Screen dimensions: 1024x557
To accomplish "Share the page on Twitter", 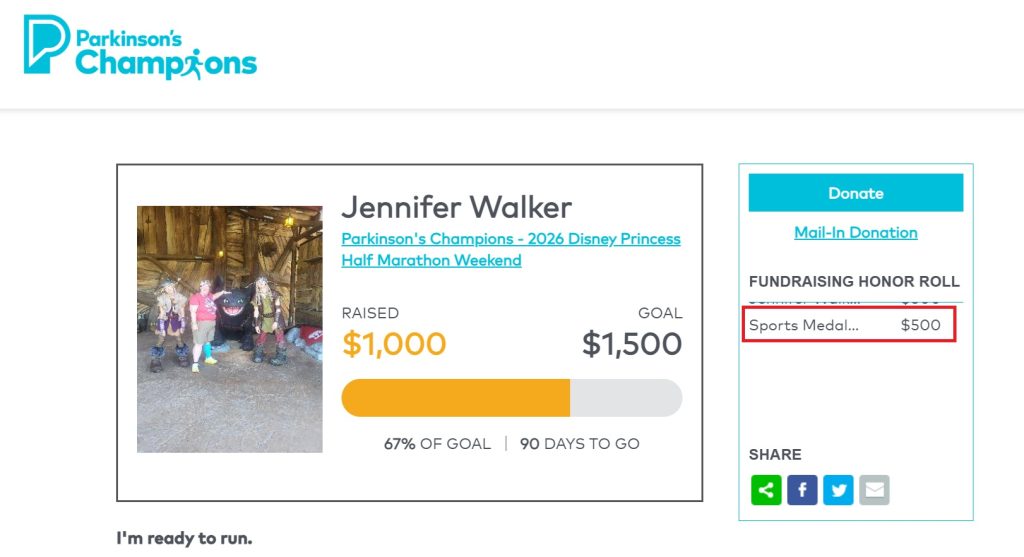I will [x=838, y=490].
